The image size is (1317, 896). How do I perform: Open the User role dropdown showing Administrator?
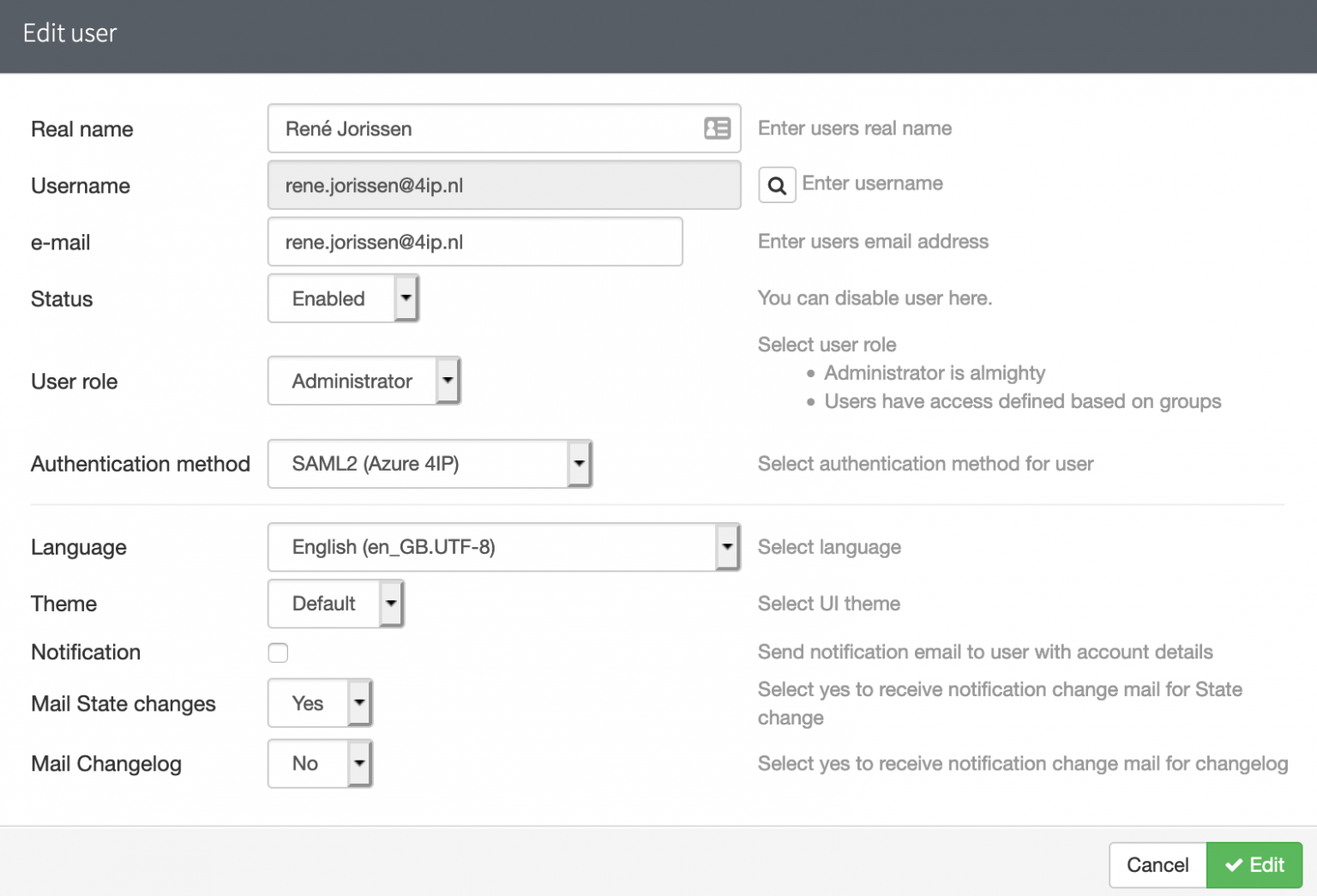coord(364,381)
